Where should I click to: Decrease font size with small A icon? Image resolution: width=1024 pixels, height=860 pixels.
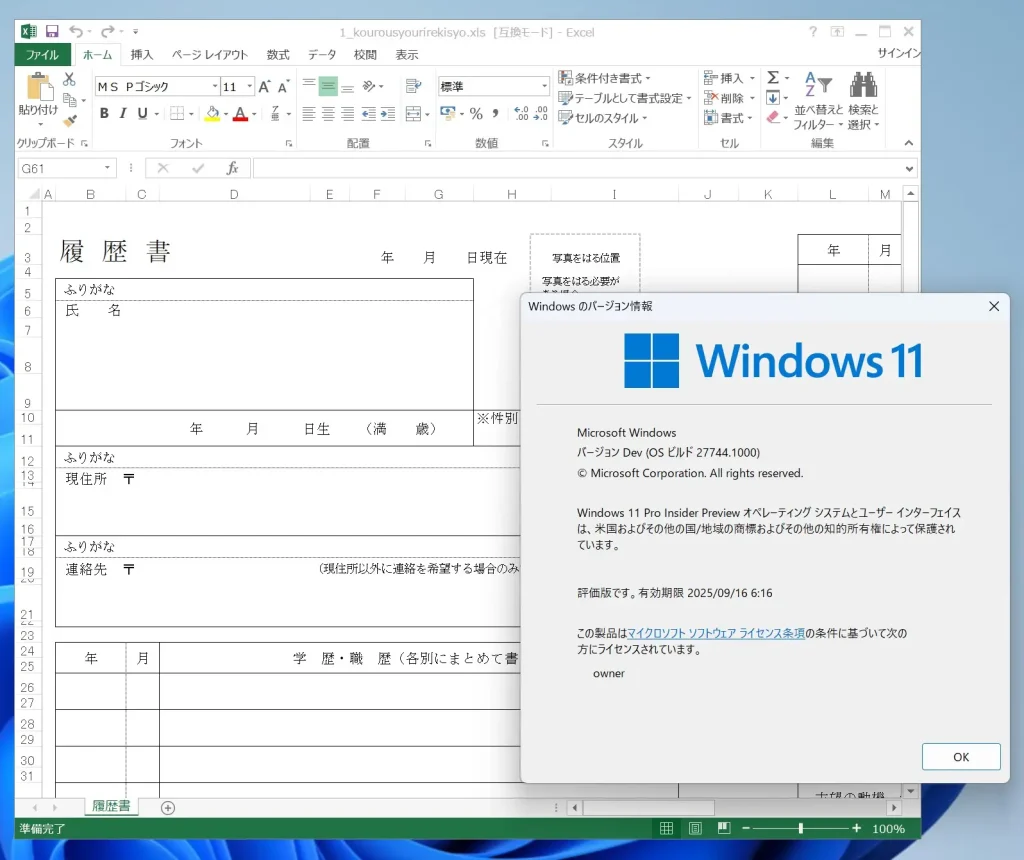pos(283,87)
